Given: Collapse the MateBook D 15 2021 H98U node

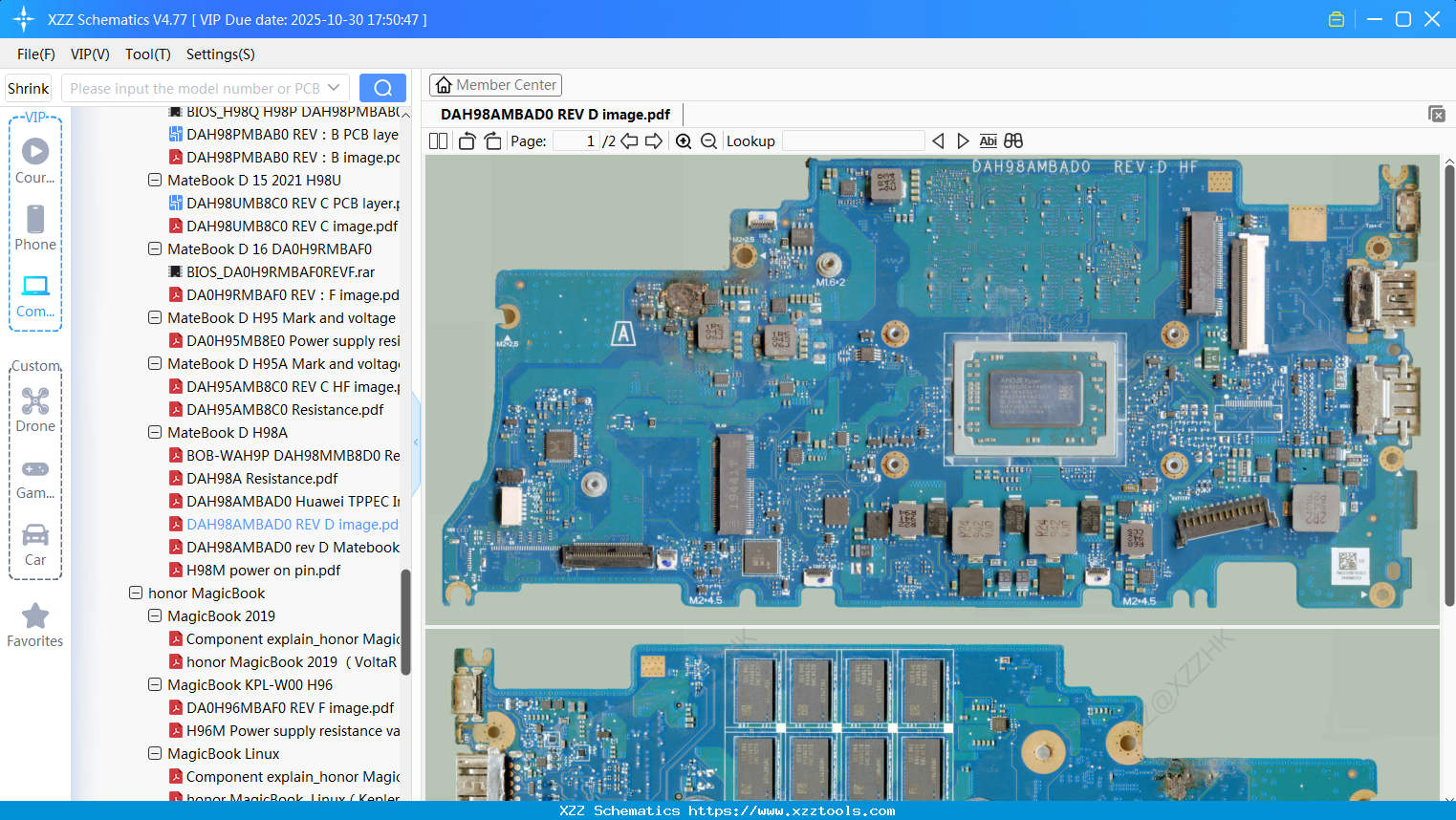Looking at the screenshot, I should pyautogui.click(x=155, y=180).
